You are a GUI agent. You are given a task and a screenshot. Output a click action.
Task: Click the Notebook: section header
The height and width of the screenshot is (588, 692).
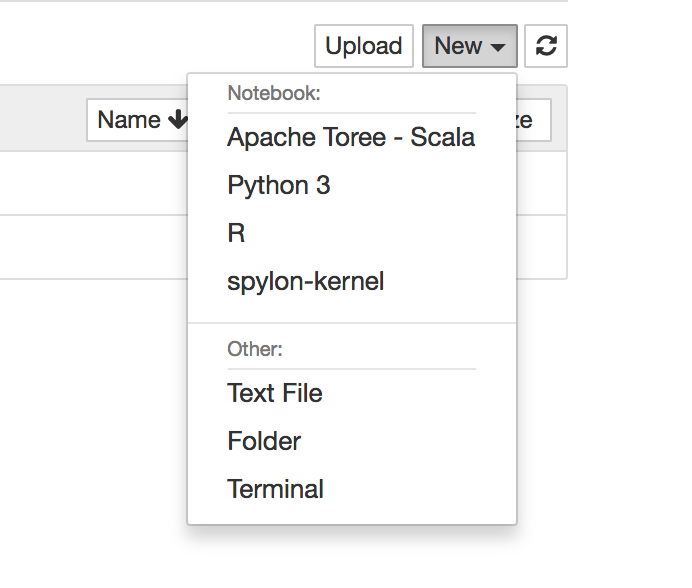[273, 94]
